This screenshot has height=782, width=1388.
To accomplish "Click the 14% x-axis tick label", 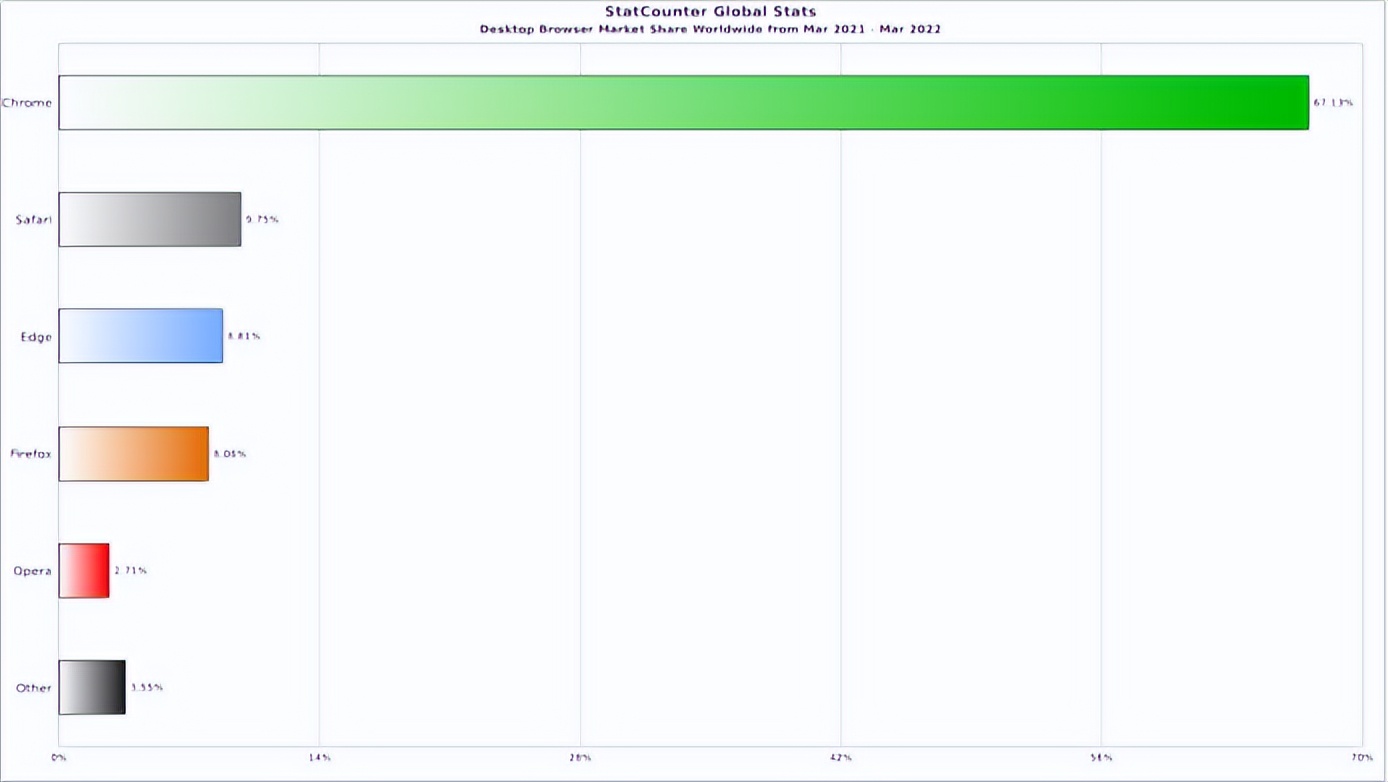I will click(x=320, y=757).
